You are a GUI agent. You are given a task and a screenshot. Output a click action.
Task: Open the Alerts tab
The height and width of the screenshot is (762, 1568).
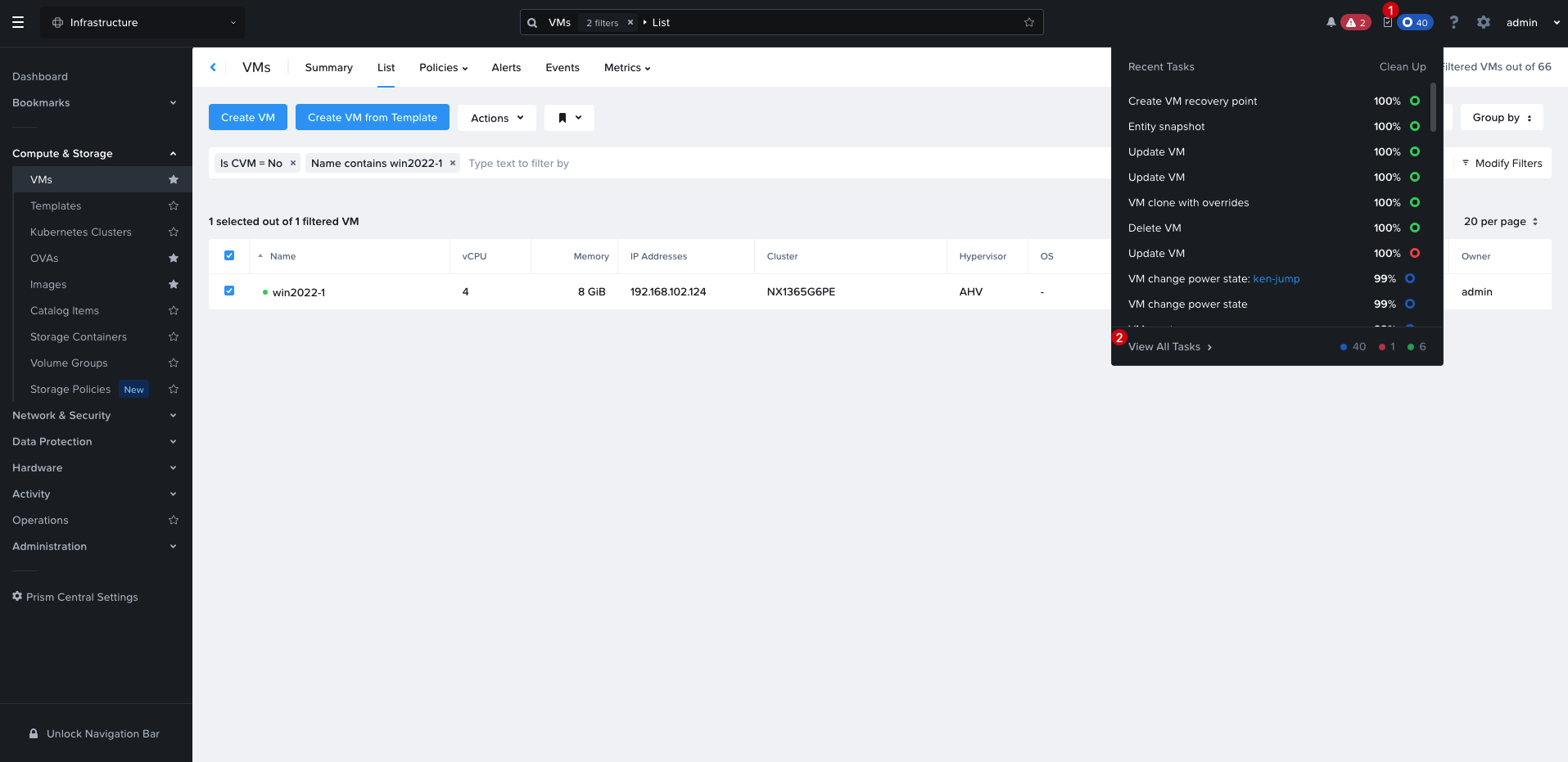[506, 67]
